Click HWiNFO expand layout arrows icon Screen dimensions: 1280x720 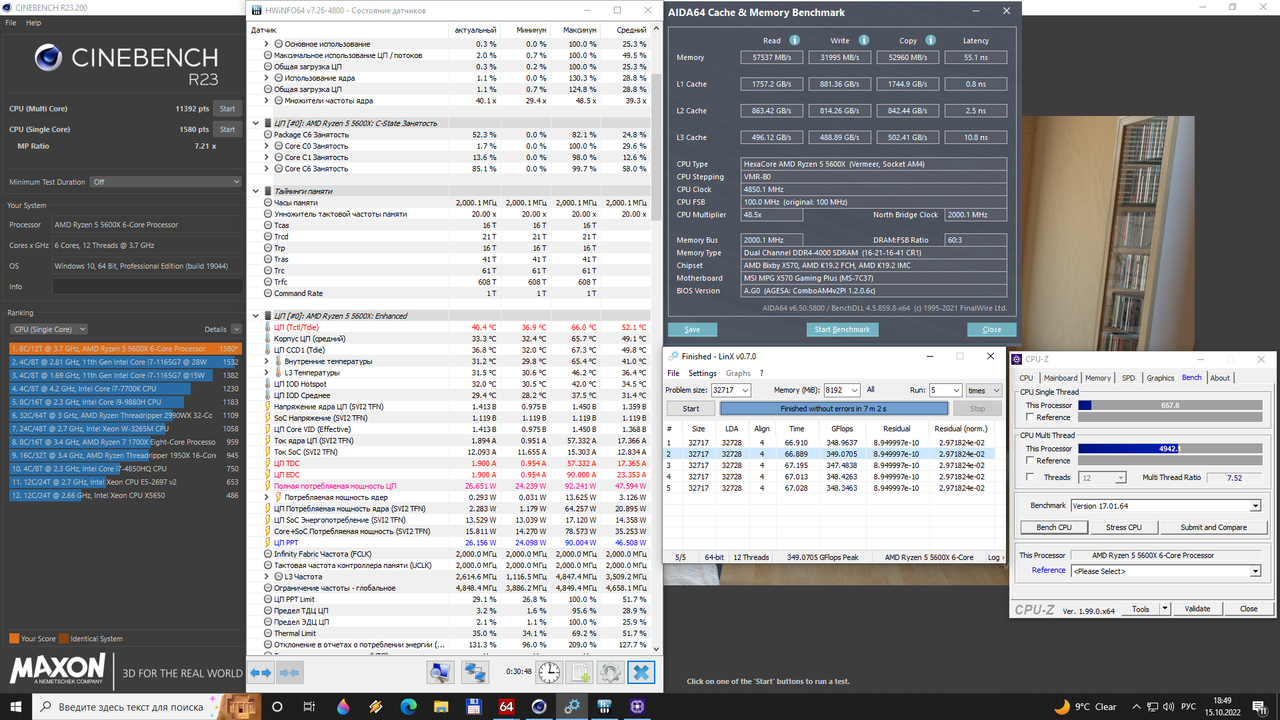click(261, 673)
